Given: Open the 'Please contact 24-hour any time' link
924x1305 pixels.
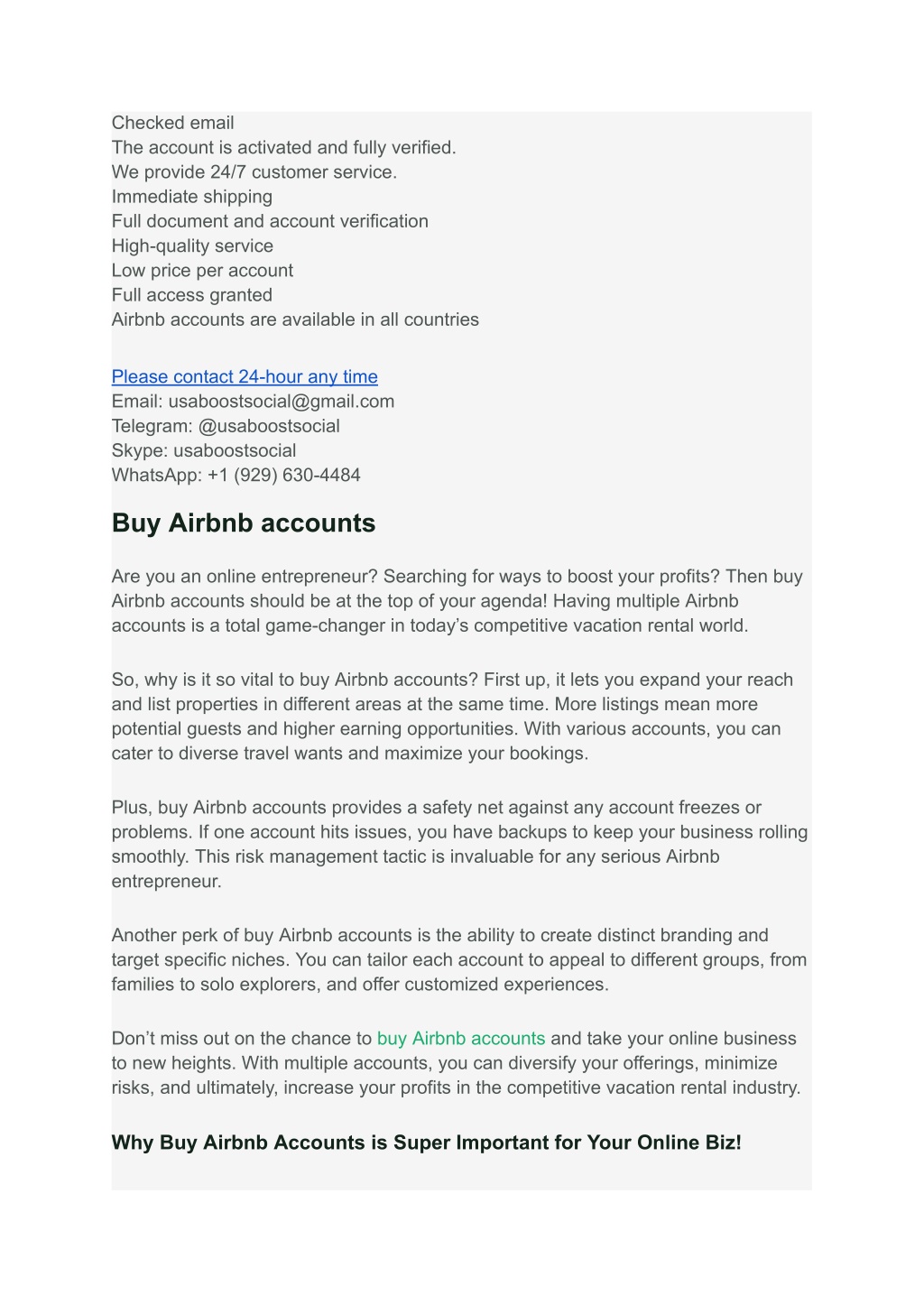Looking at the screenshot, I should [245, 376].
